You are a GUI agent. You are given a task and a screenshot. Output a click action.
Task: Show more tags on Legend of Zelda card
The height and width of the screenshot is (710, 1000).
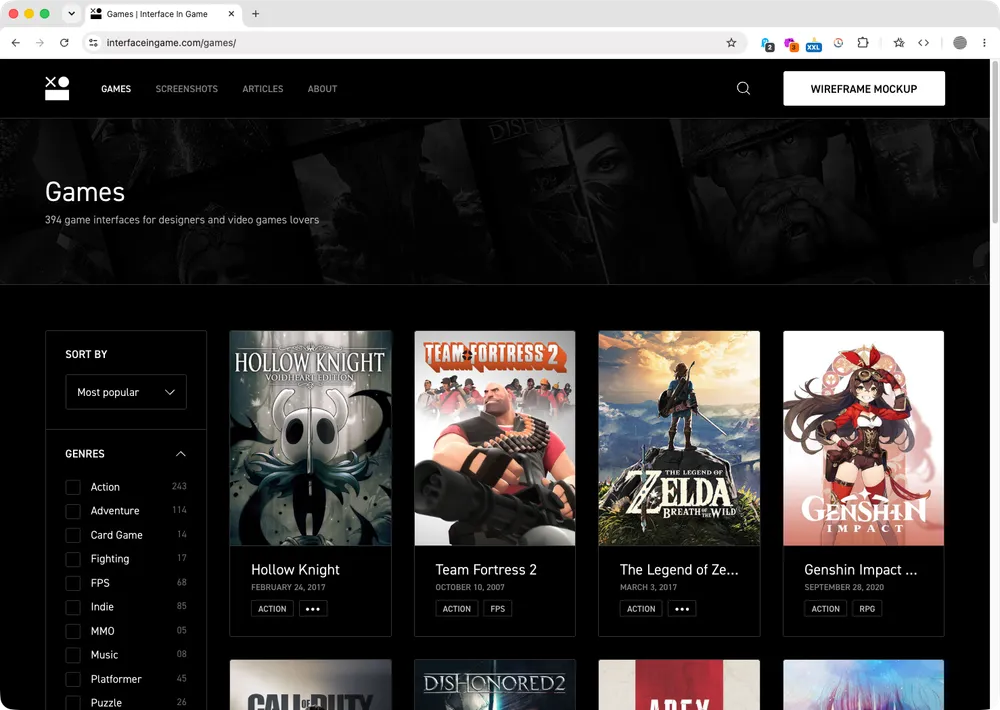[682, 609]
